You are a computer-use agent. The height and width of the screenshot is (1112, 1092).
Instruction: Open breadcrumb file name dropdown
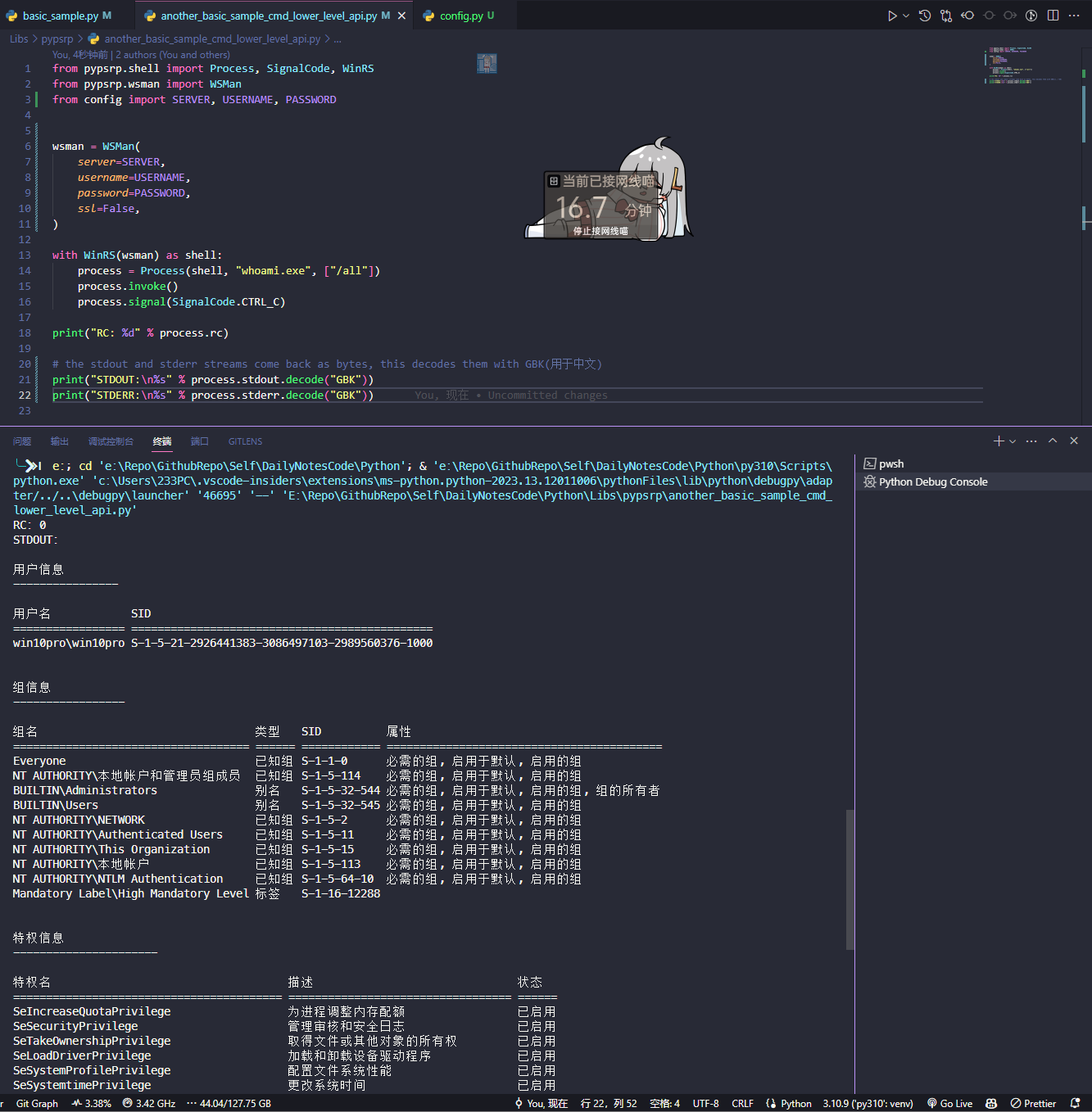click(212, 38)
